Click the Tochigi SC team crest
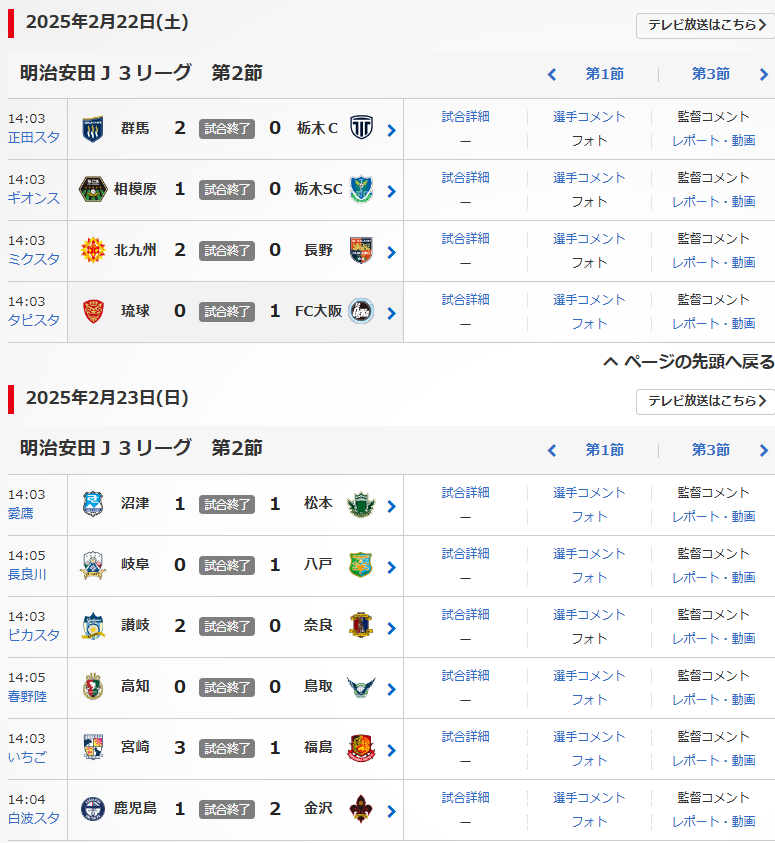Image resolution: width=775 pixels, height=843 pixels. click(361, 189)
